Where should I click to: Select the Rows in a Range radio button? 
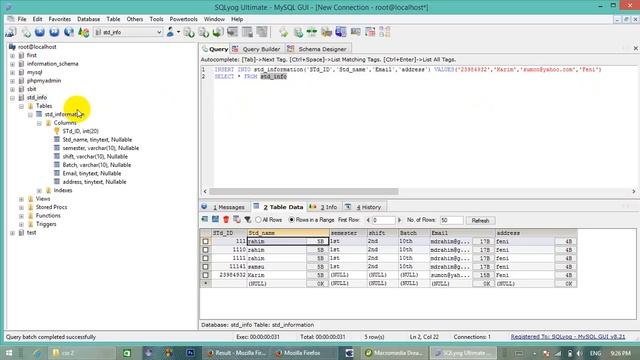click(291, 220)
